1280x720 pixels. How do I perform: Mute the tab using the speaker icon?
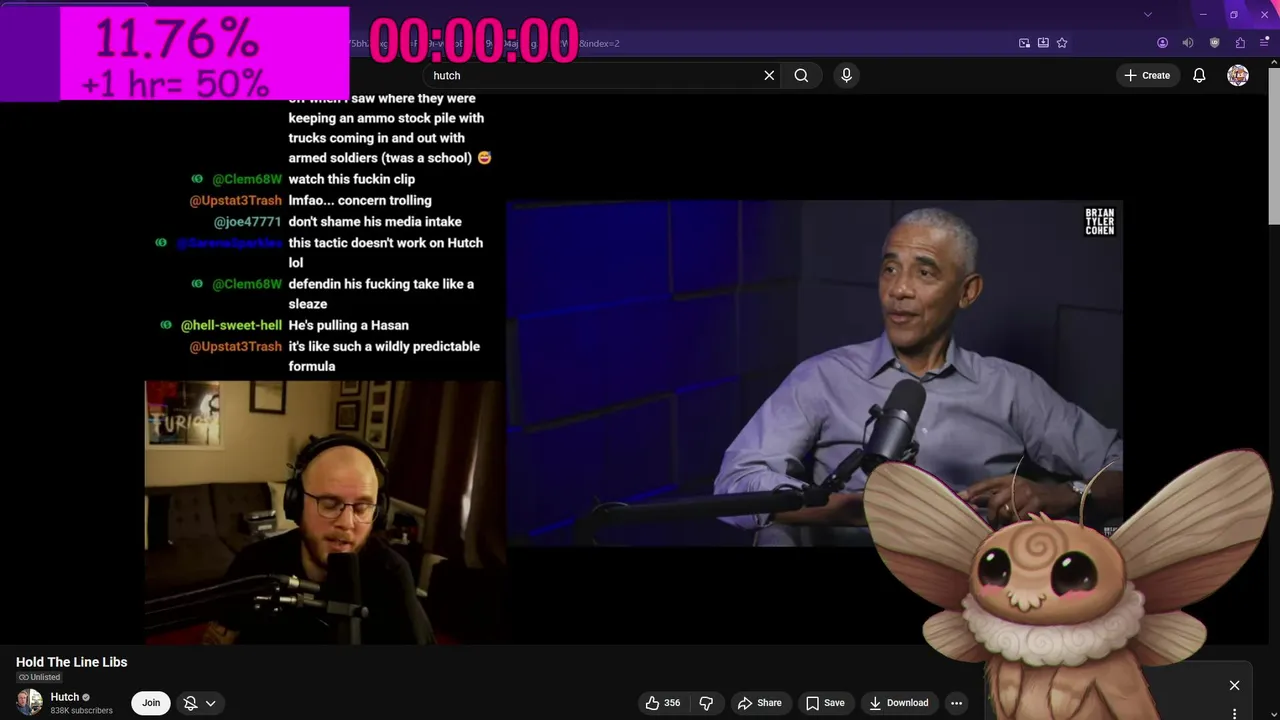(x=1188, y=43)
